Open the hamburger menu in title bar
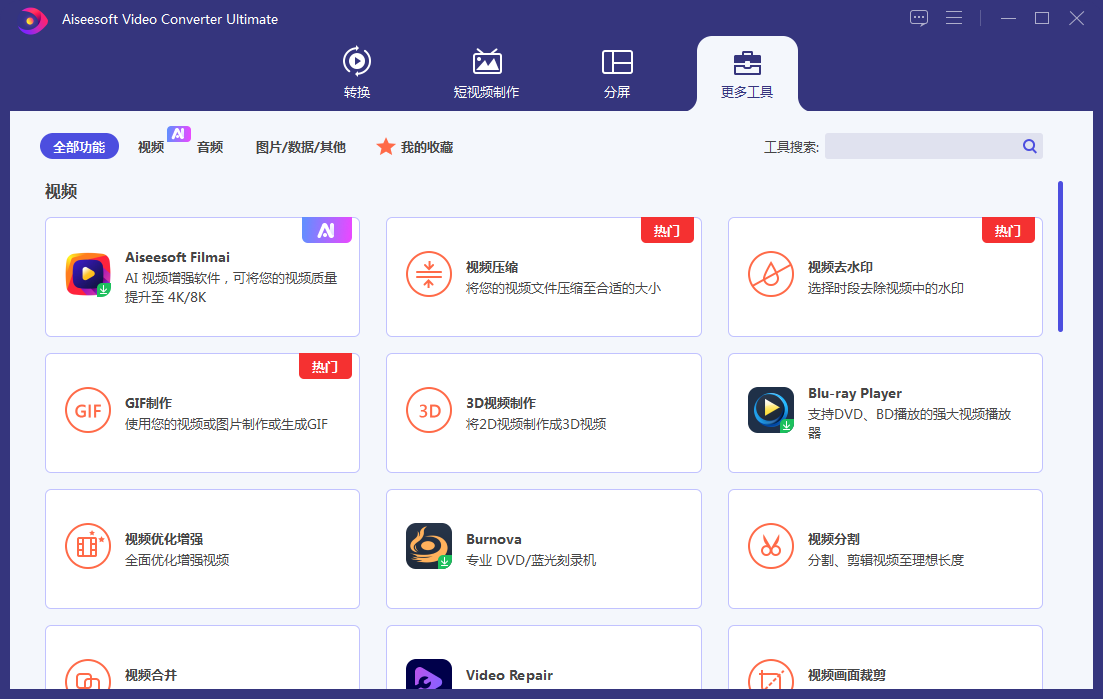 click(954, 18)
